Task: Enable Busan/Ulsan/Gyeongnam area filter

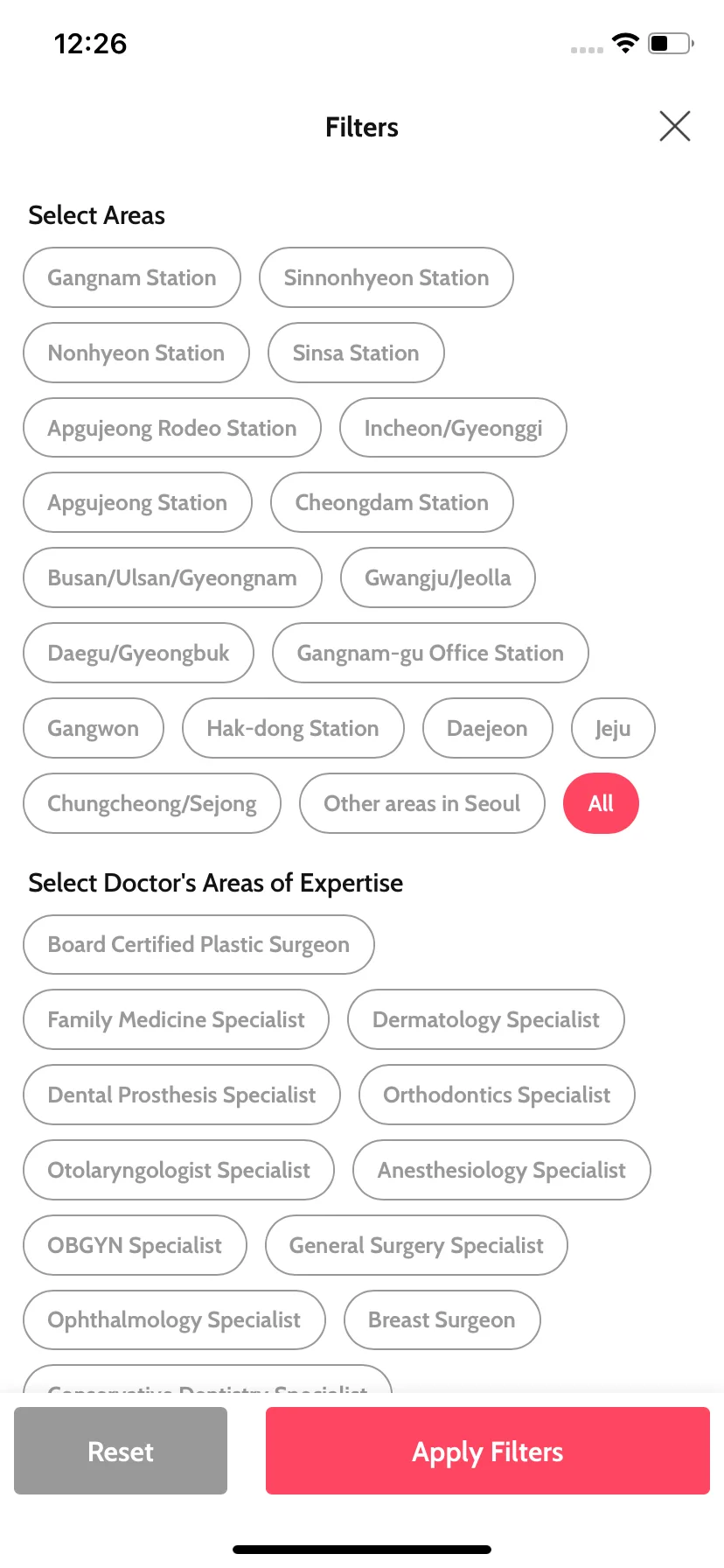Action: (x=172, y=577)
